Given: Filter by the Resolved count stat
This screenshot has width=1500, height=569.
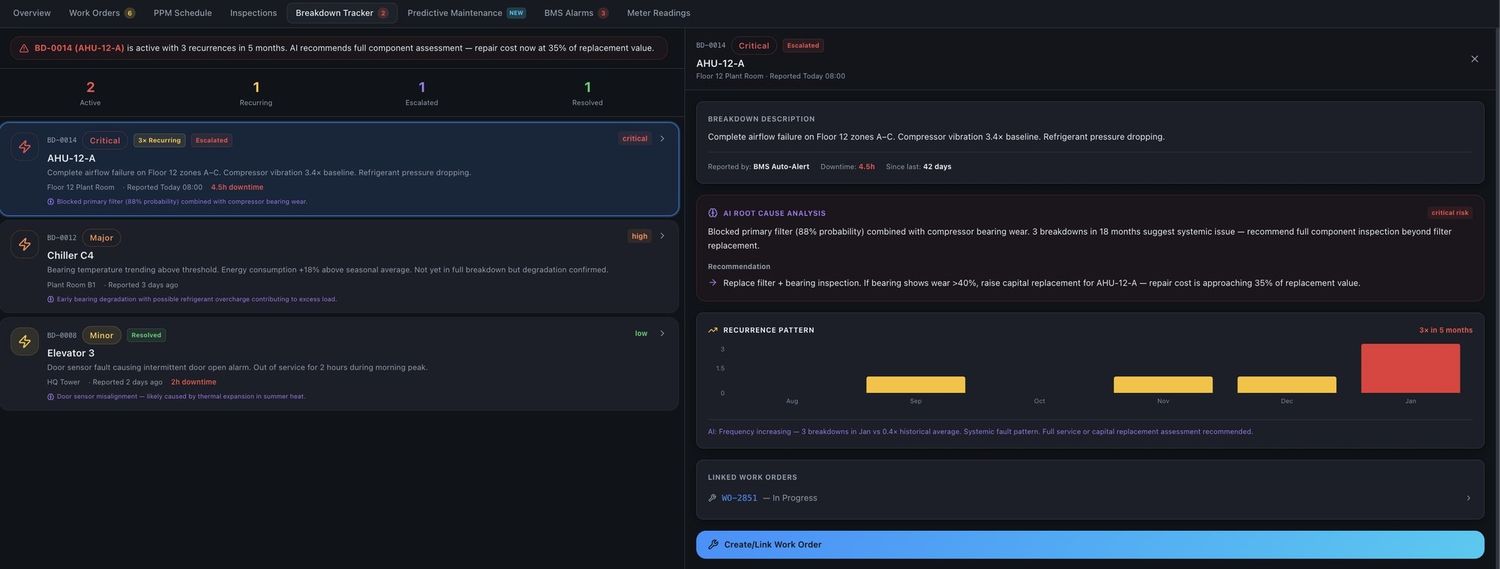Looking at the screenshot, I should pos(588,93).
